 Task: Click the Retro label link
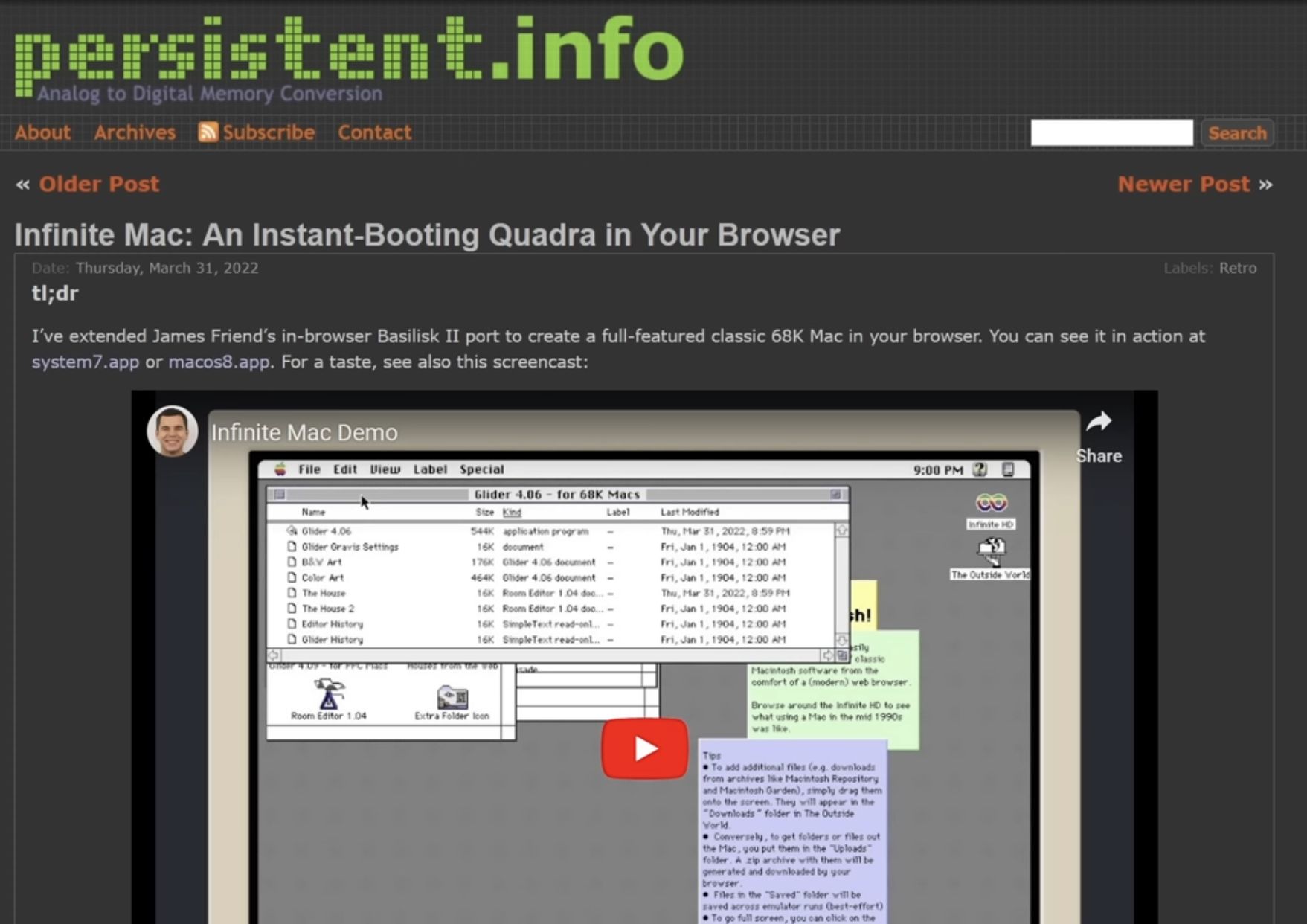tap(1238, 268)
